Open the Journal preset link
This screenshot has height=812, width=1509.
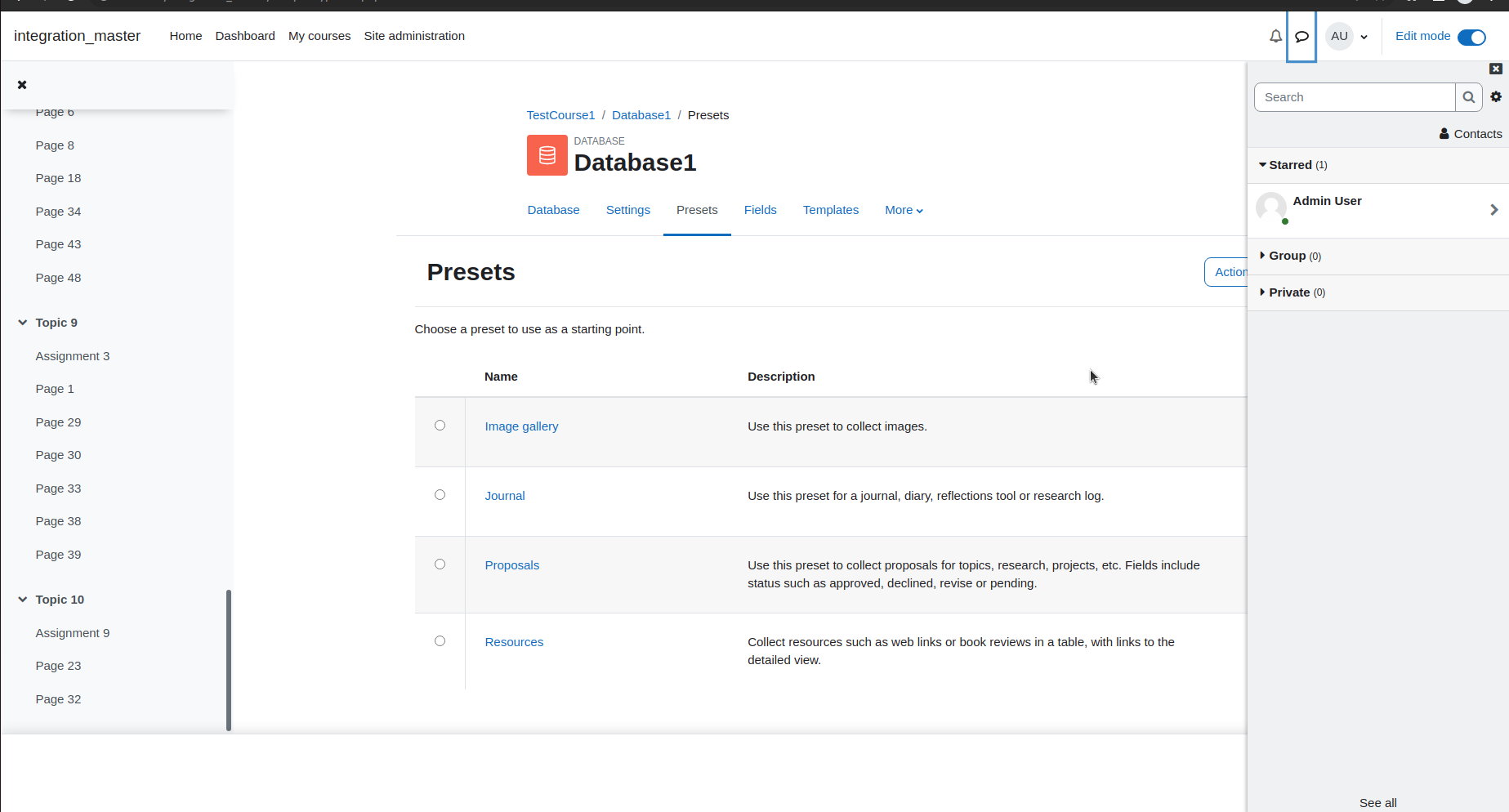pos(505,496)
